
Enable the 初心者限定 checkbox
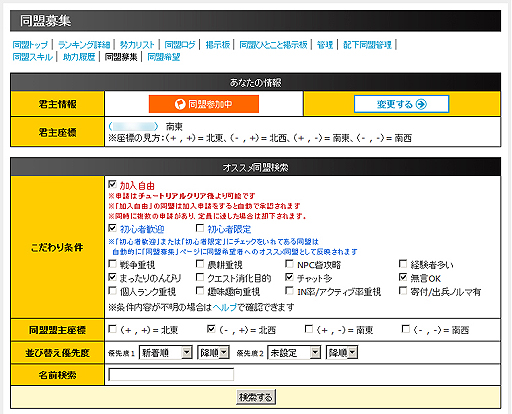pos(200,228)
